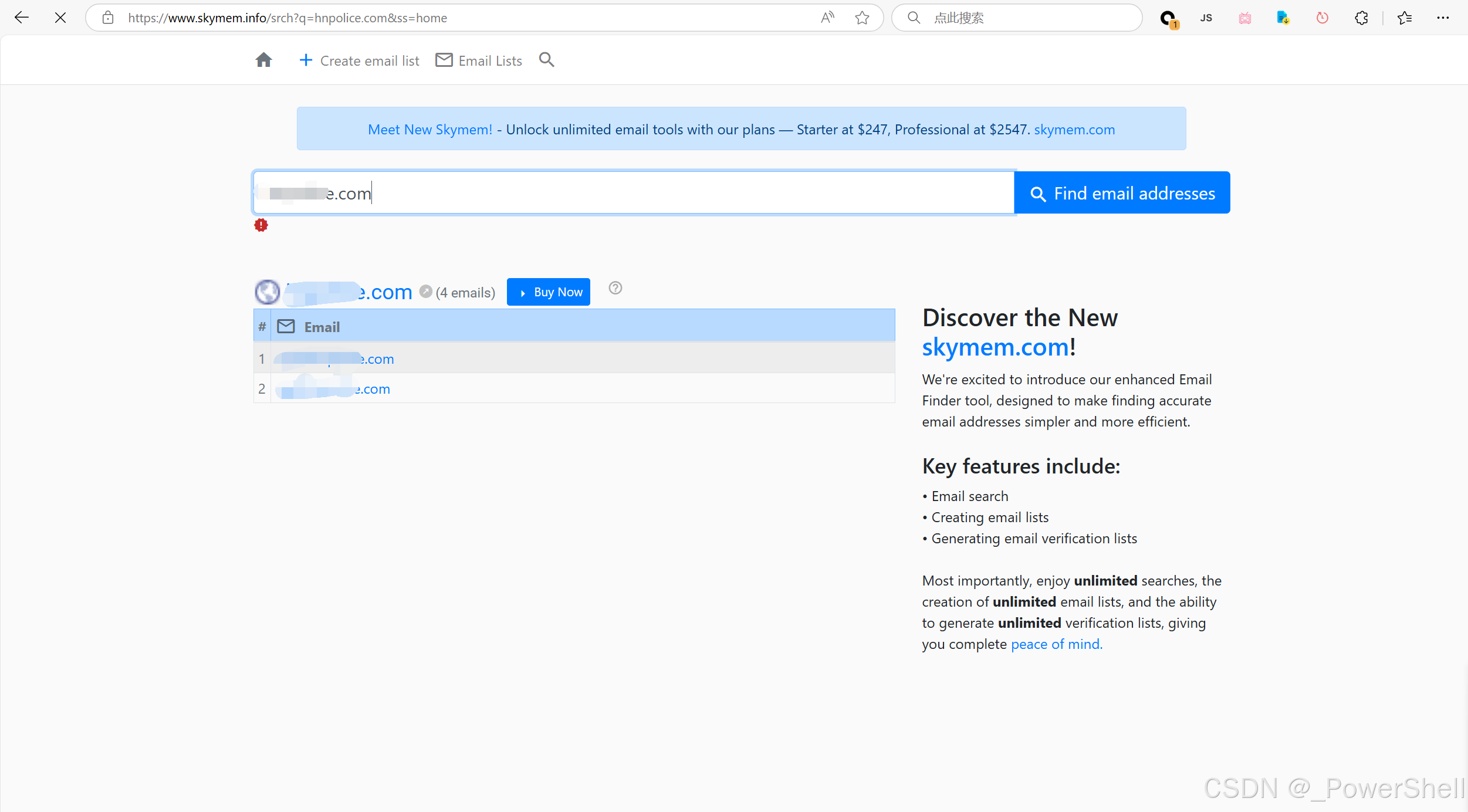Open Create email list menu item
This screenshot has height=812, width=1468.
[x=359, y=60]
